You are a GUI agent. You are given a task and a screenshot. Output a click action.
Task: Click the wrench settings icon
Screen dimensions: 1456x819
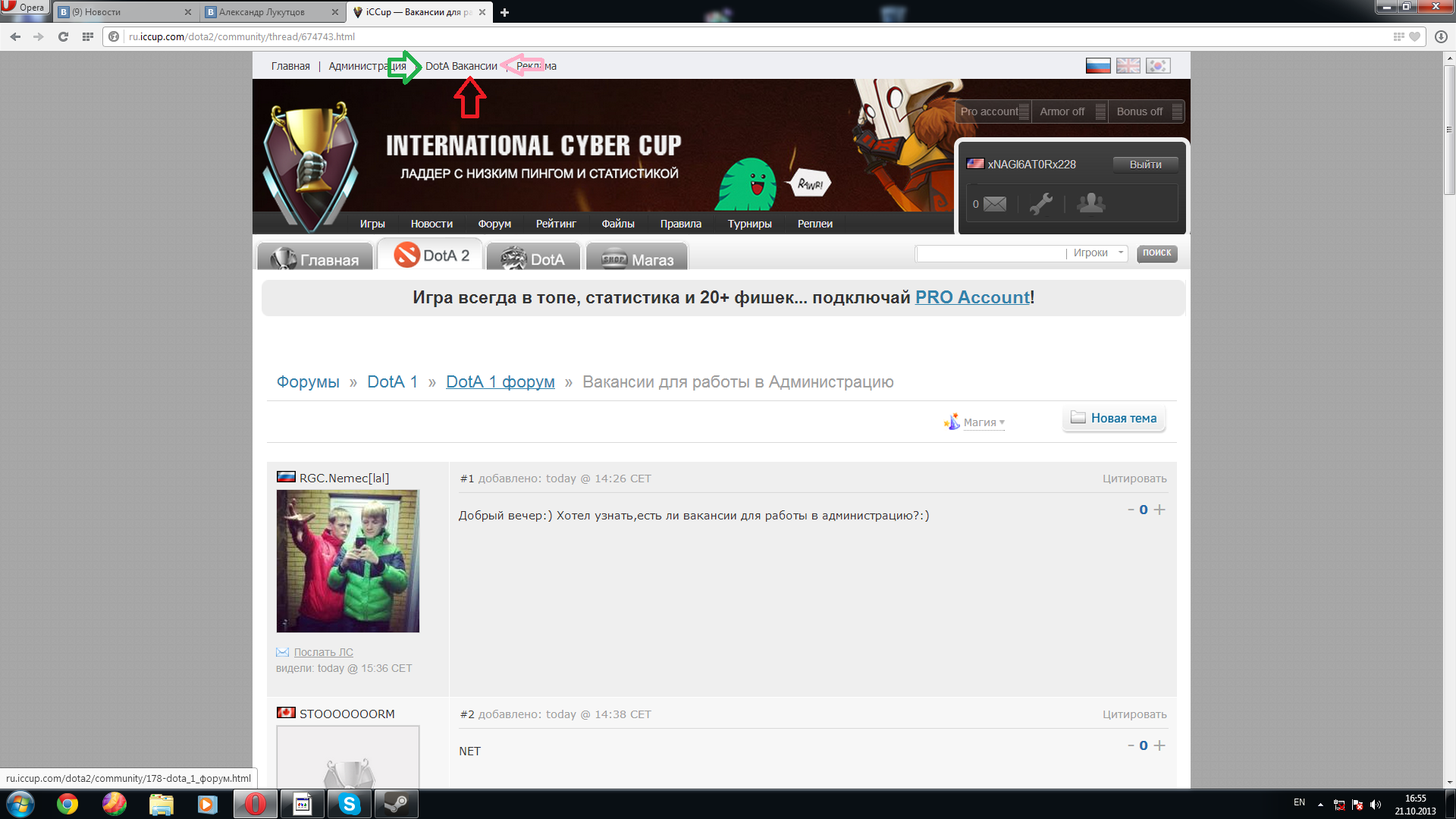coord(1040,204)
